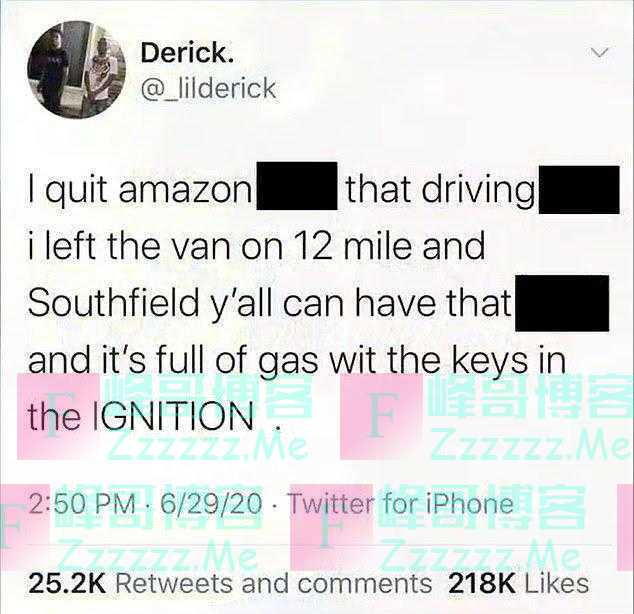Screen dimensions: 634x614
Task: Click the 'I quit amazon' text
Action: [x=140, y=190]
